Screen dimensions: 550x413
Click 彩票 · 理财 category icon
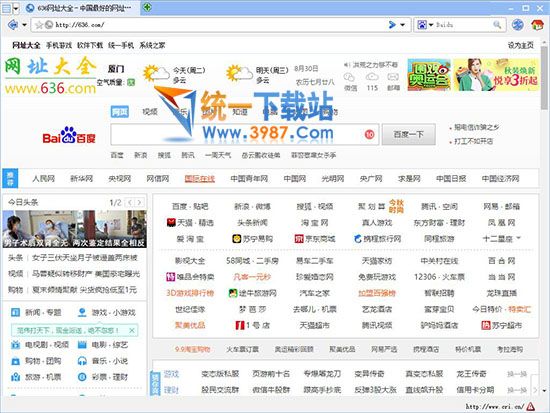[x=82, y=377]
